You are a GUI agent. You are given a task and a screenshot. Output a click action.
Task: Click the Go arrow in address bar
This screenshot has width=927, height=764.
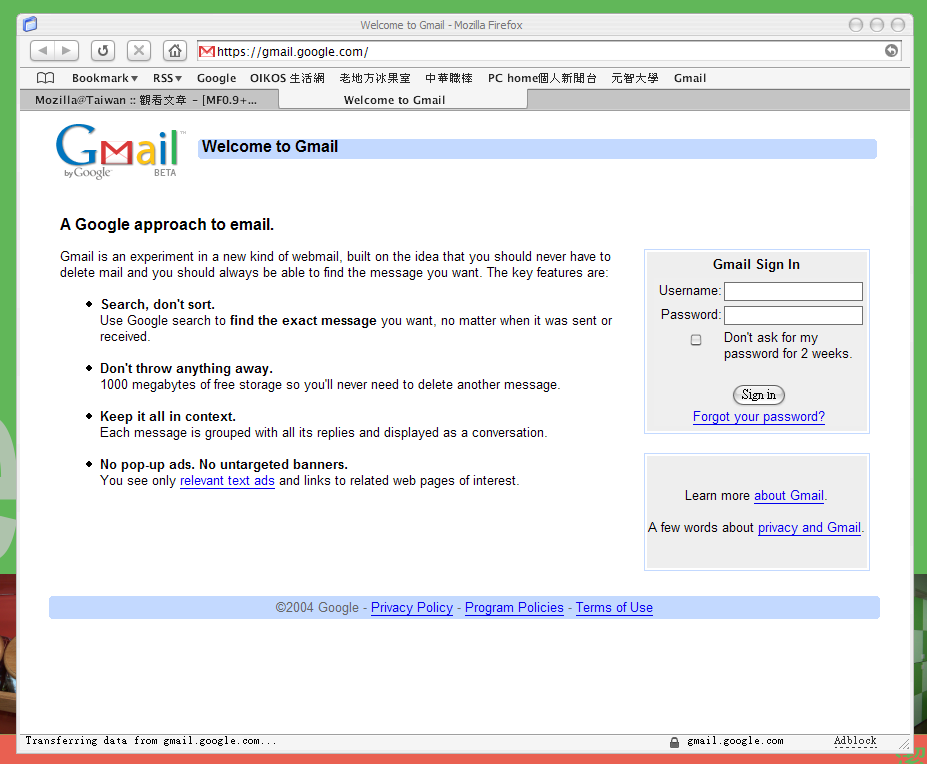point(891,51)
